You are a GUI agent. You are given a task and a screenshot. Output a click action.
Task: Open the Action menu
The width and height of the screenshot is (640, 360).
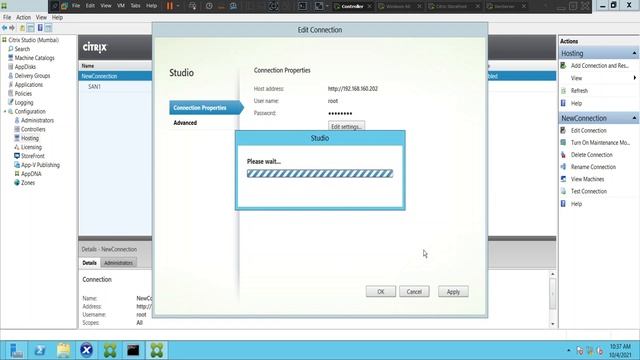pos(23,18)
